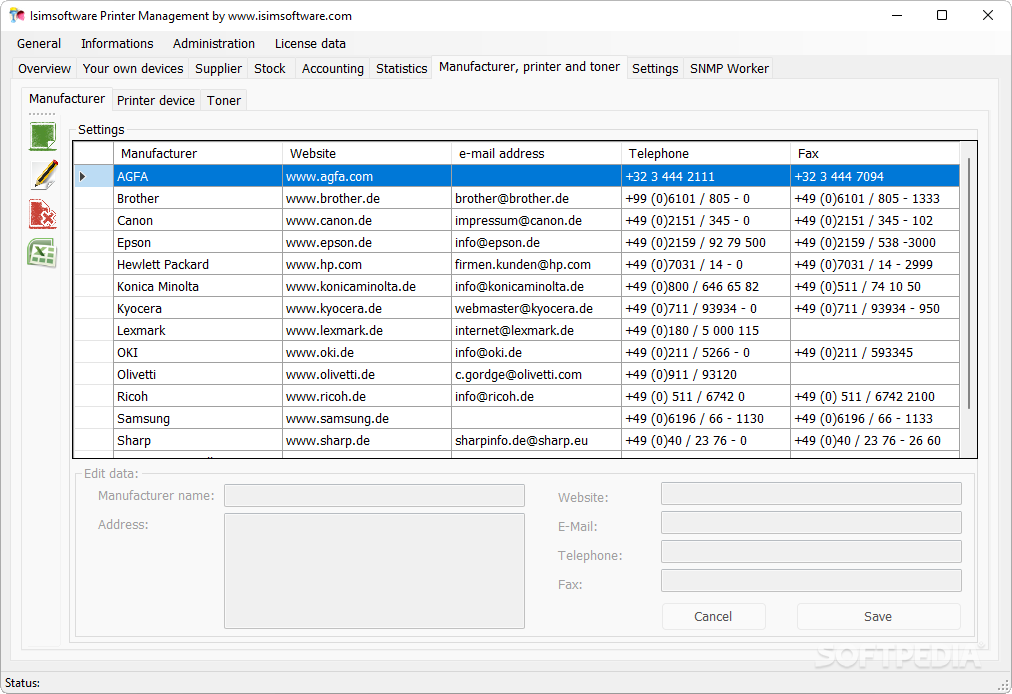This screenshot has width=1012, height=694.
Task: Select Manufacturer, printer and toner tab
Action: click(529, 67)
